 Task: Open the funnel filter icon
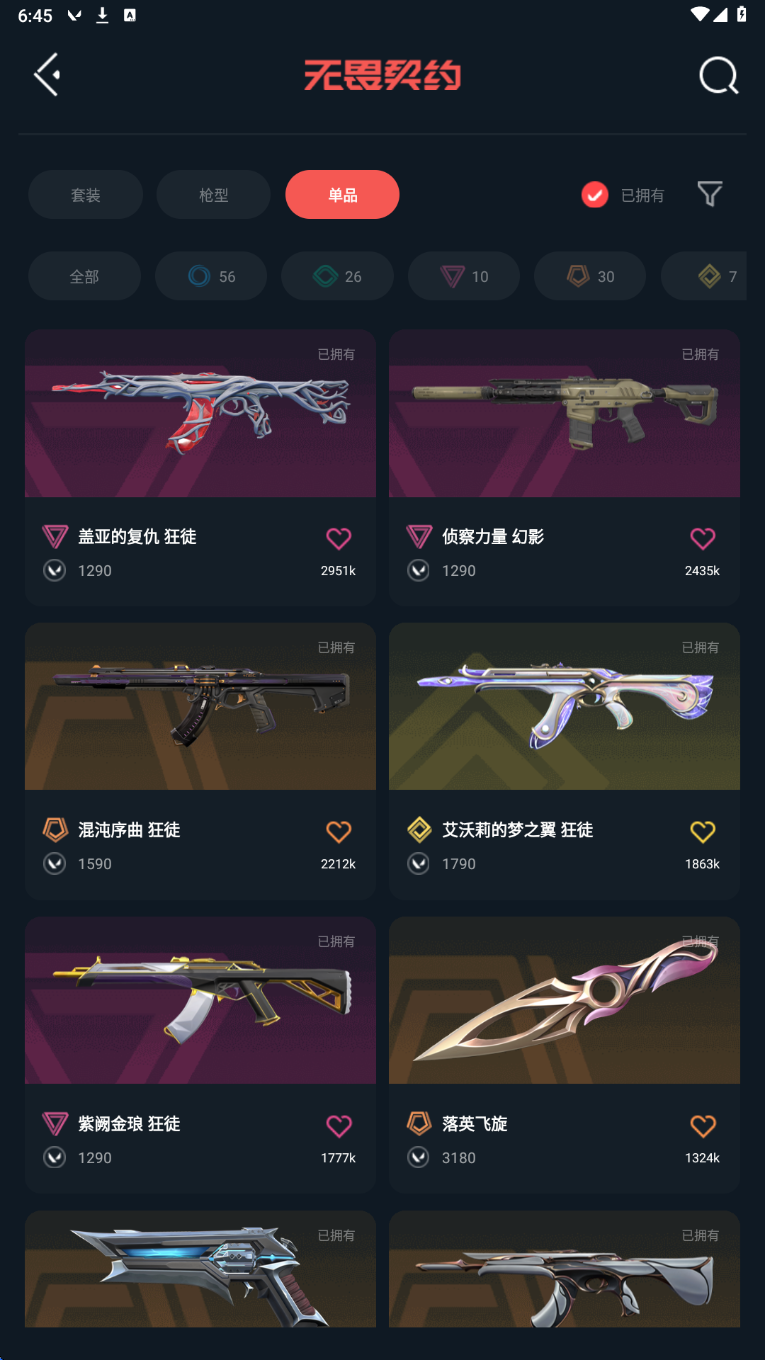pyautogui.click(x=710, y=194)
